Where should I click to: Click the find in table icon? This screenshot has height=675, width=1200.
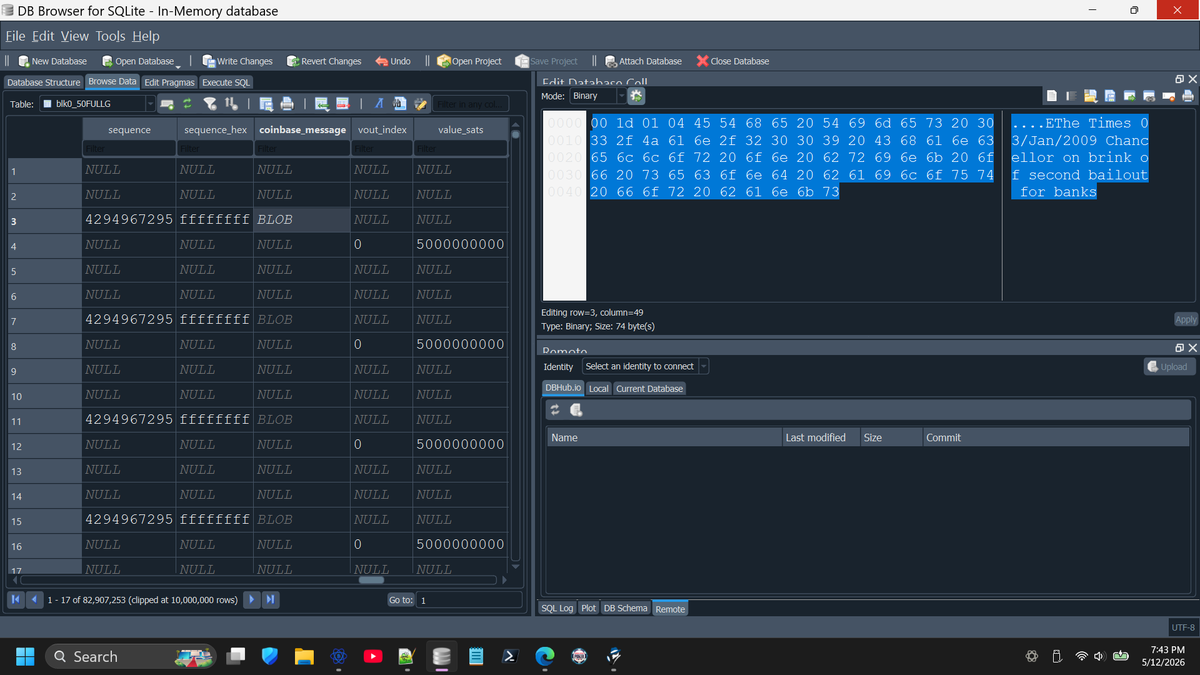click(x=399, y=104)
